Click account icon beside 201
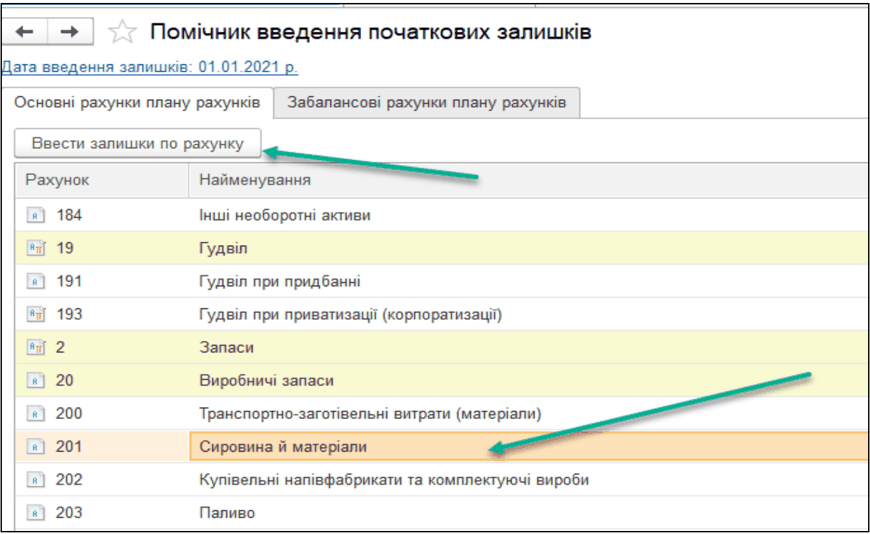 coord(35,446)
